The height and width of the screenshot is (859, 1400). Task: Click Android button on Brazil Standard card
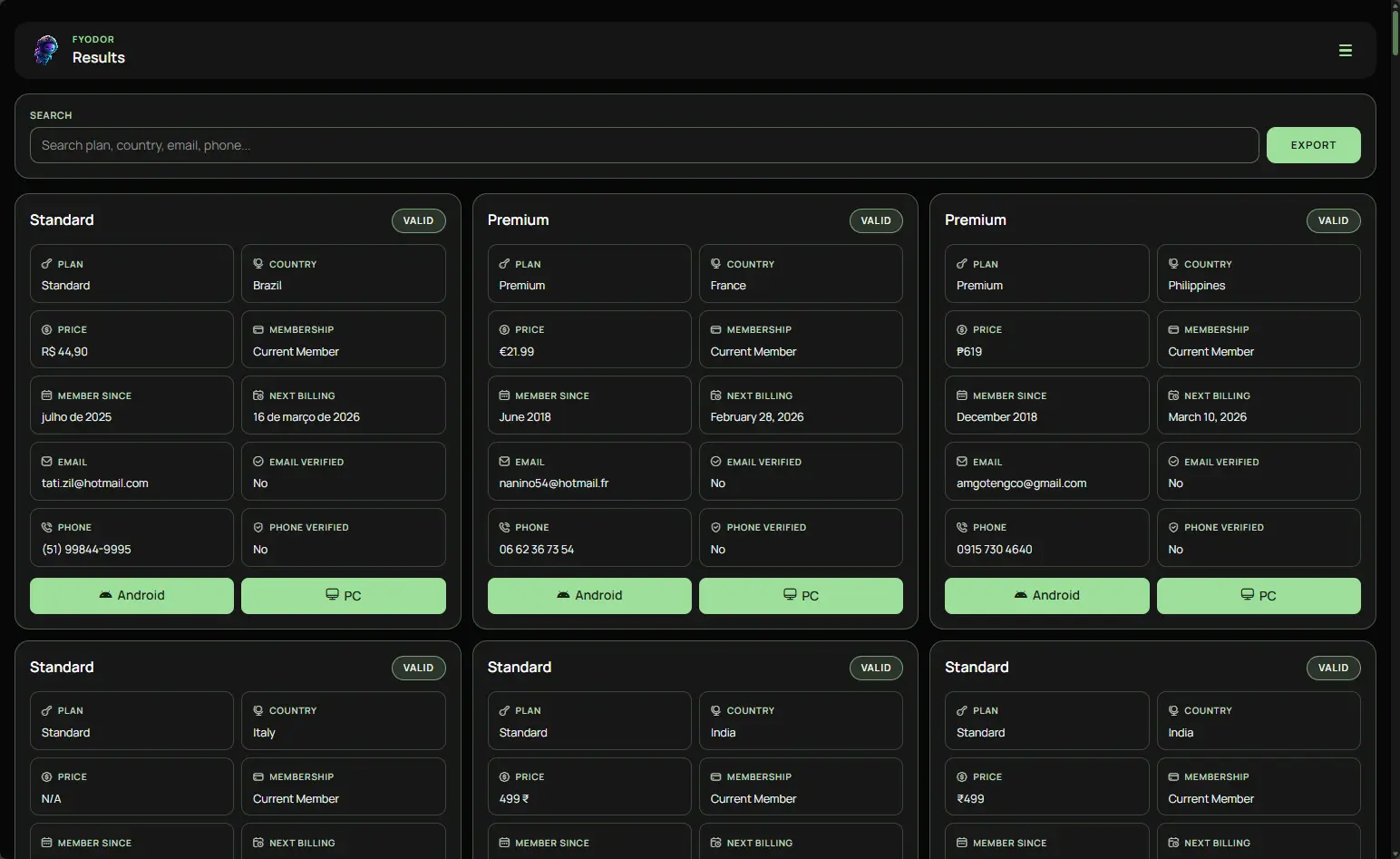pyautogui.click(x=131, y=596)
